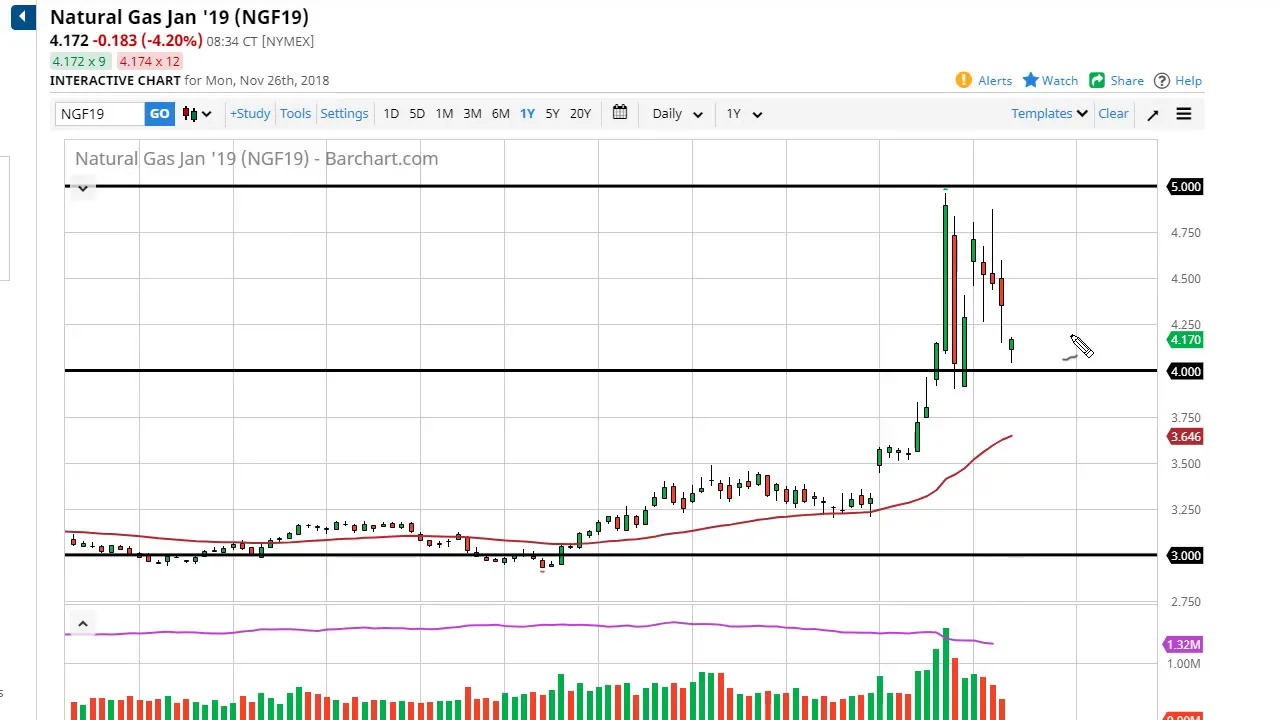Collapse price pane with down chevron
This screenshot has height=720, width=1280.
[83, 187]
